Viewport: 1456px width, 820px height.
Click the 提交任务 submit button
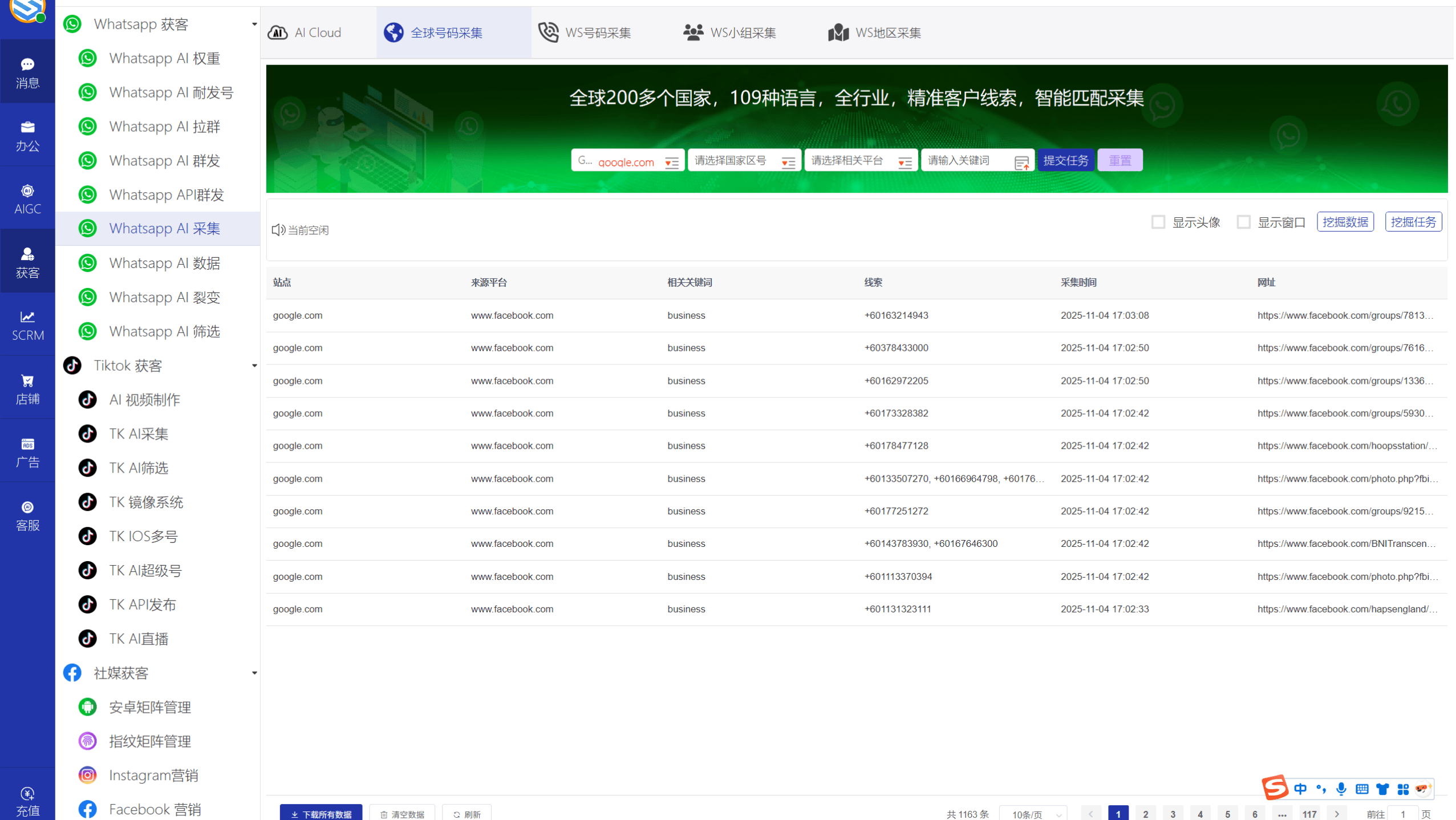[1065, 160]
